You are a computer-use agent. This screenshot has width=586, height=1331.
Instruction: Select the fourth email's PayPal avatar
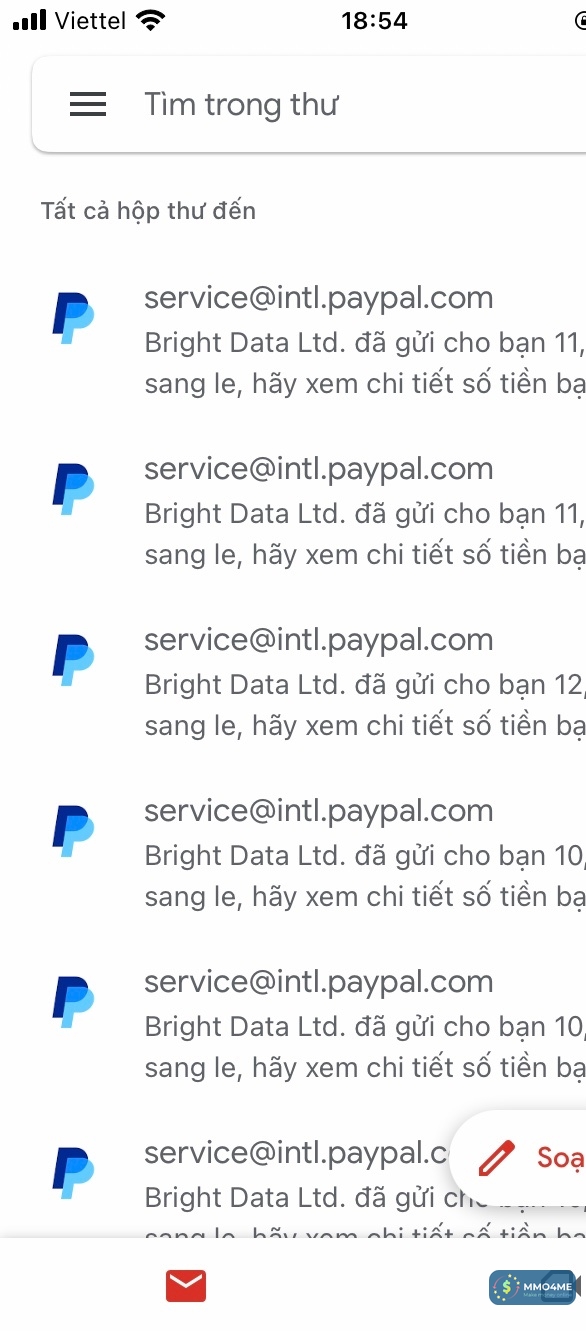[x=73, y=831]
